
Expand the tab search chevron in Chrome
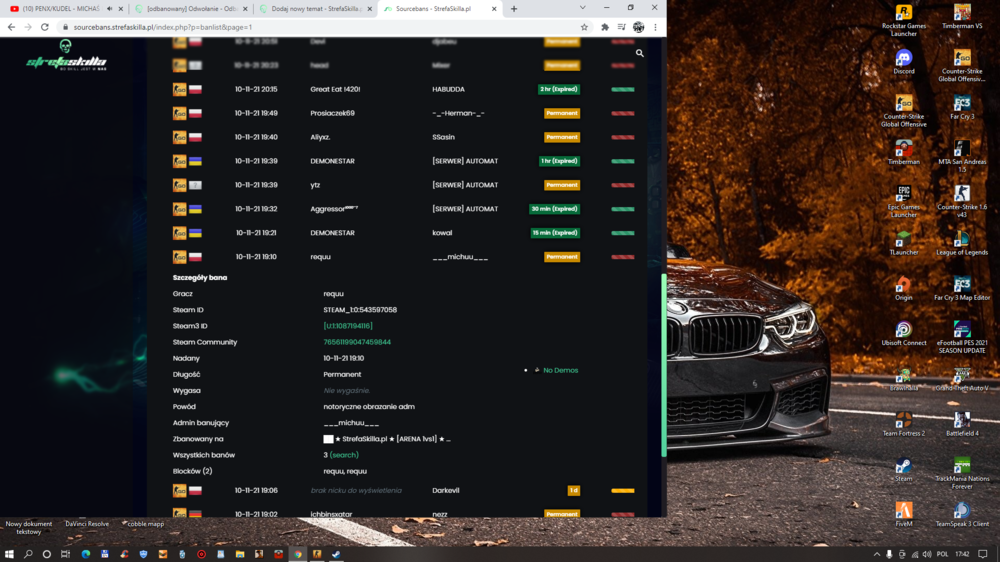pyautogui.click(x=582, y=8)
